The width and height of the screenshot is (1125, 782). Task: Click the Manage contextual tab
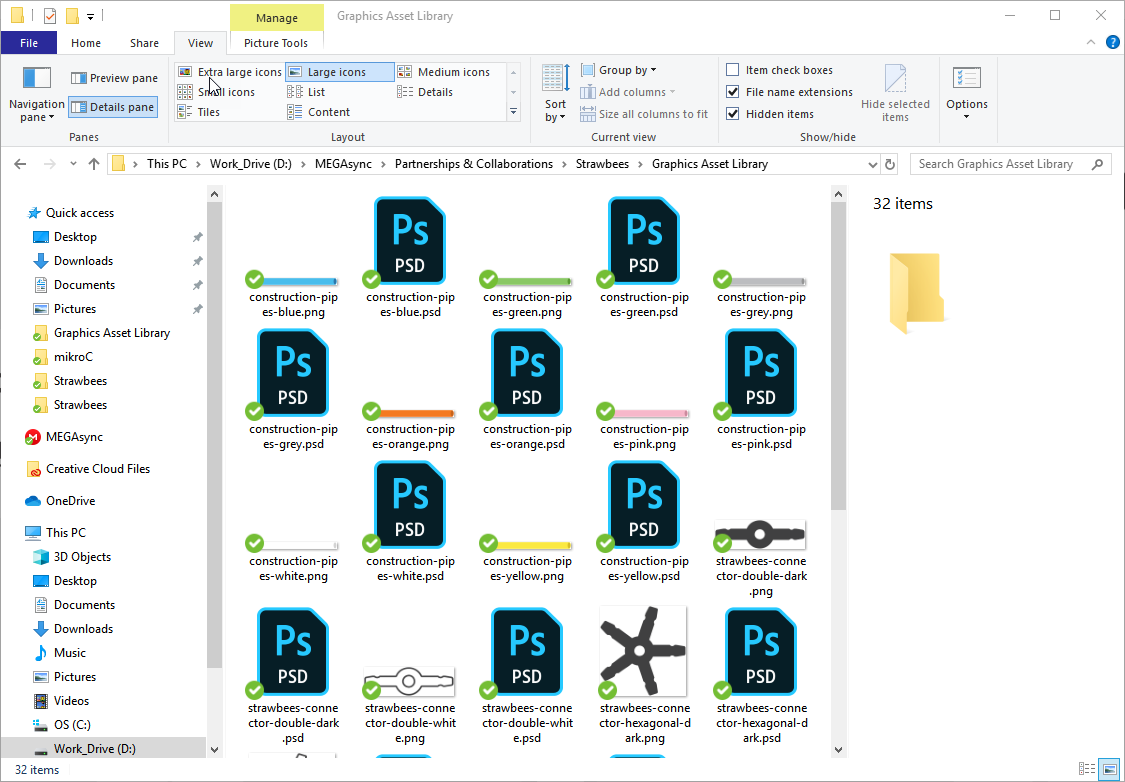(x=276, y=18)
